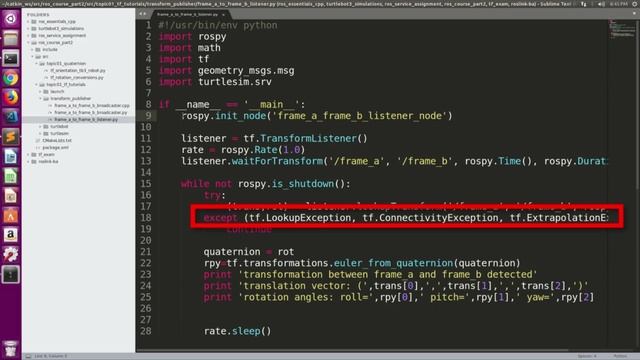Open the dark workspace app icon above the trash
This screenshot has width=640, height=360.
[x=11, y=274]
